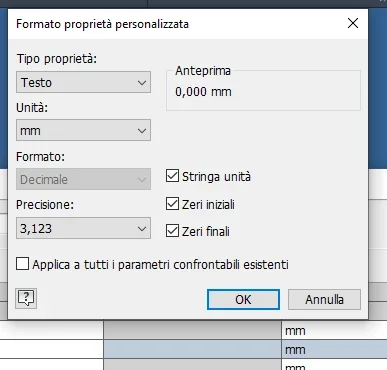Expand the Unità dropdown set to mm
Image resolution: width=387 pixels, height=370 pixels.
tap(83, 130)
